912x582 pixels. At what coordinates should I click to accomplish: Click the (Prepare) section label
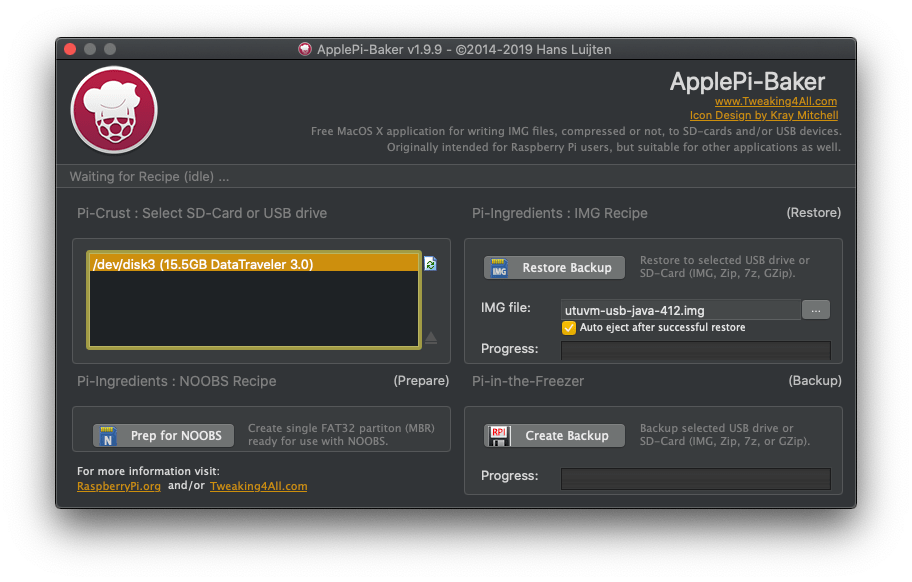tap(421, 381)
